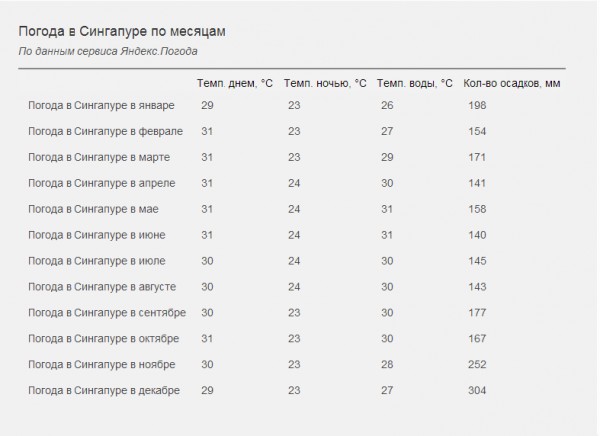Viewport: 600px width, 436px height.
Task: Open the March weather in Singapore link
Action: 99,157
